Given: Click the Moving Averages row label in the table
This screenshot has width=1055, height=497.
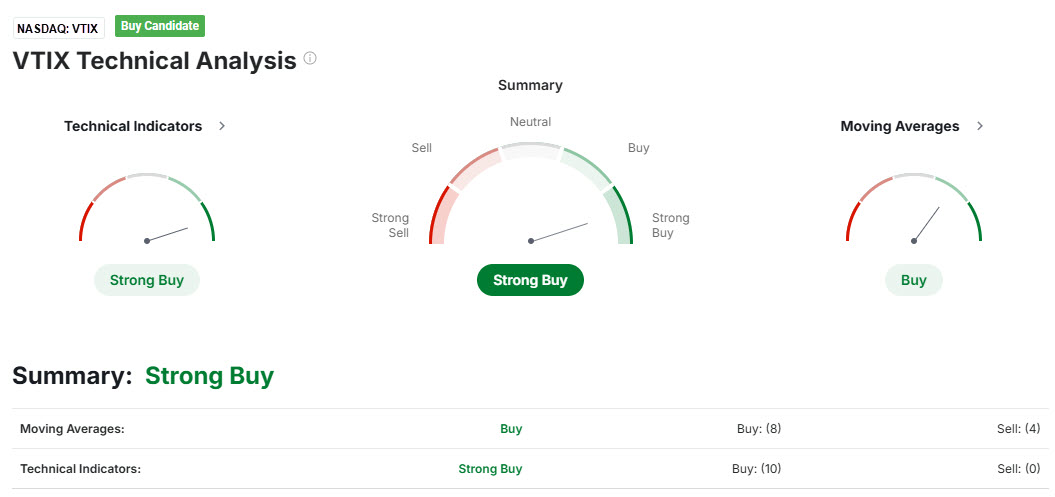Looking at the screenshot, I should tap(72, 429).
